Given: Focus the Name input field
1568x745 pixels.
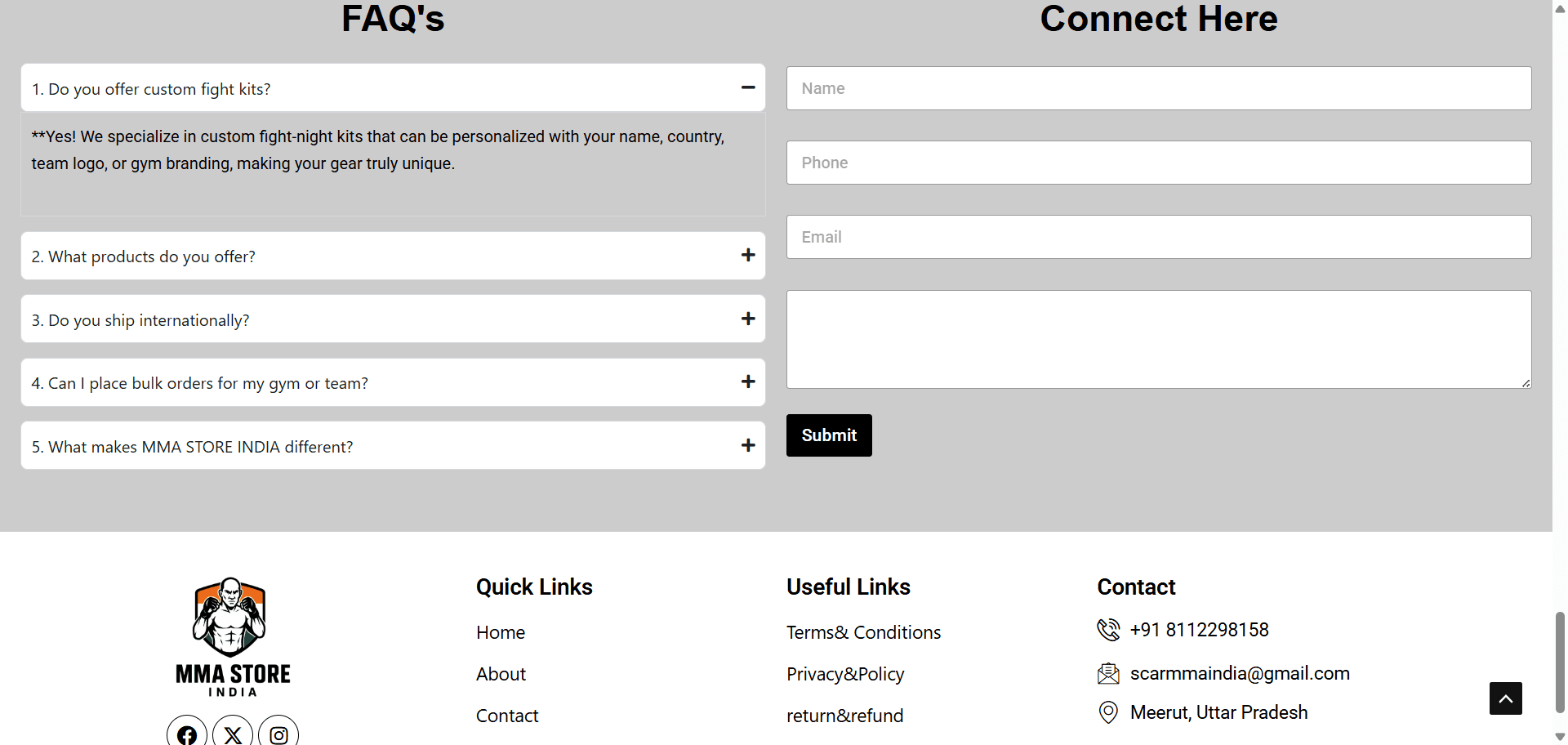Looking at the screenshot, I should (1159, 88).
